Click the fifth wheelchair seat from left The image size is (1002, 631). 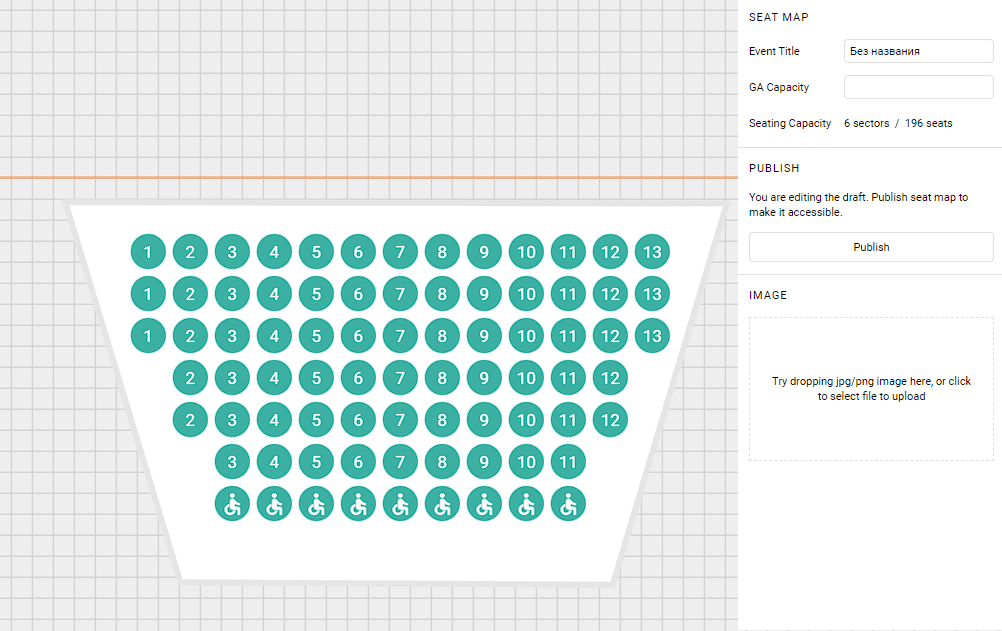(x=400, y=504)
